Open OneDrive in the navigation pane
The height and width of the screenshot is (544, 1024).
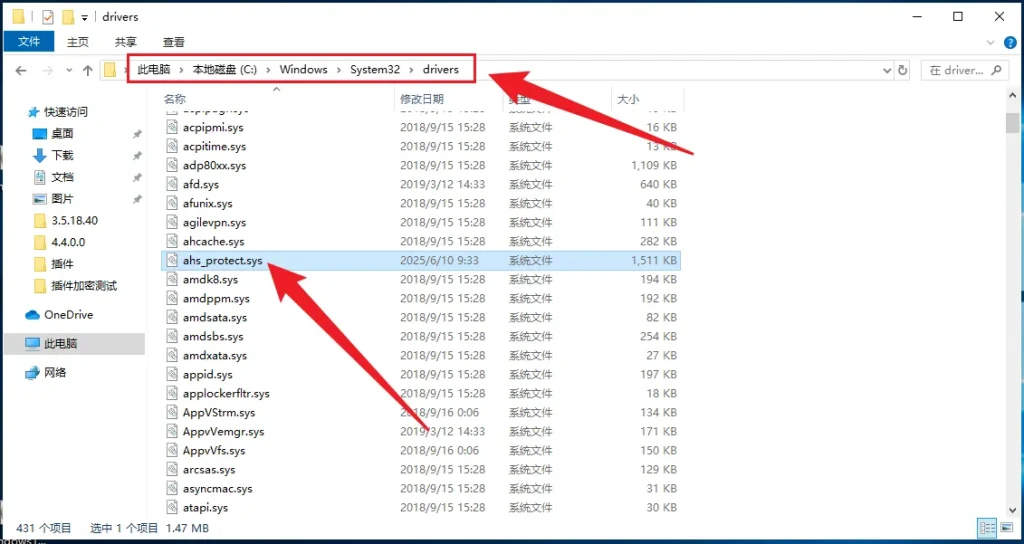pyautogui.click(x=68, y=315)
